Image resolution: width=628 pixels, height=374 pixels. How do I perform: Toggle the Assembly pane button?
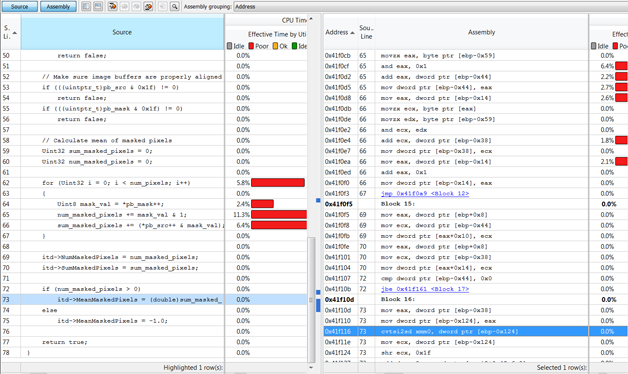[x=58, y=6]
